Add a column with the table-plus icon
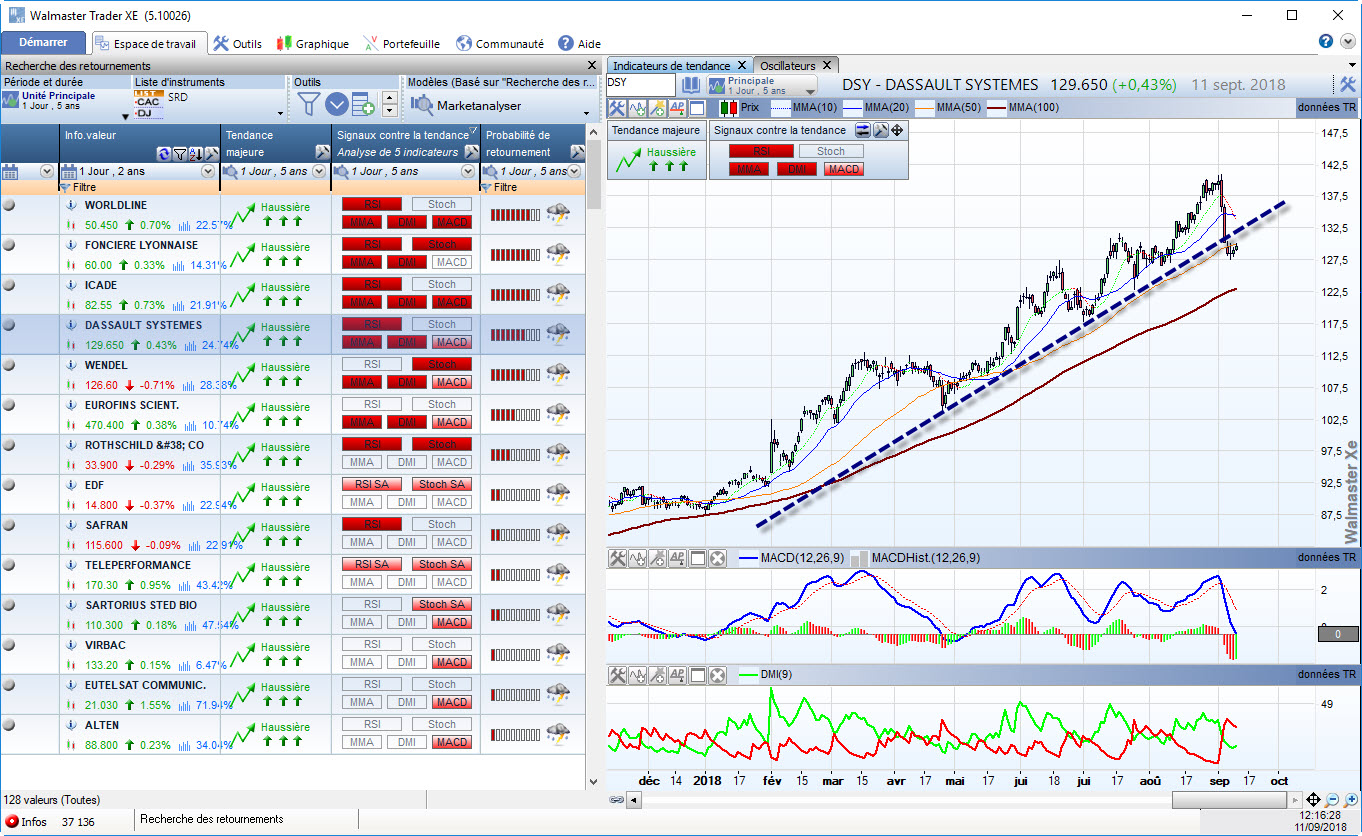 [363, 104]
